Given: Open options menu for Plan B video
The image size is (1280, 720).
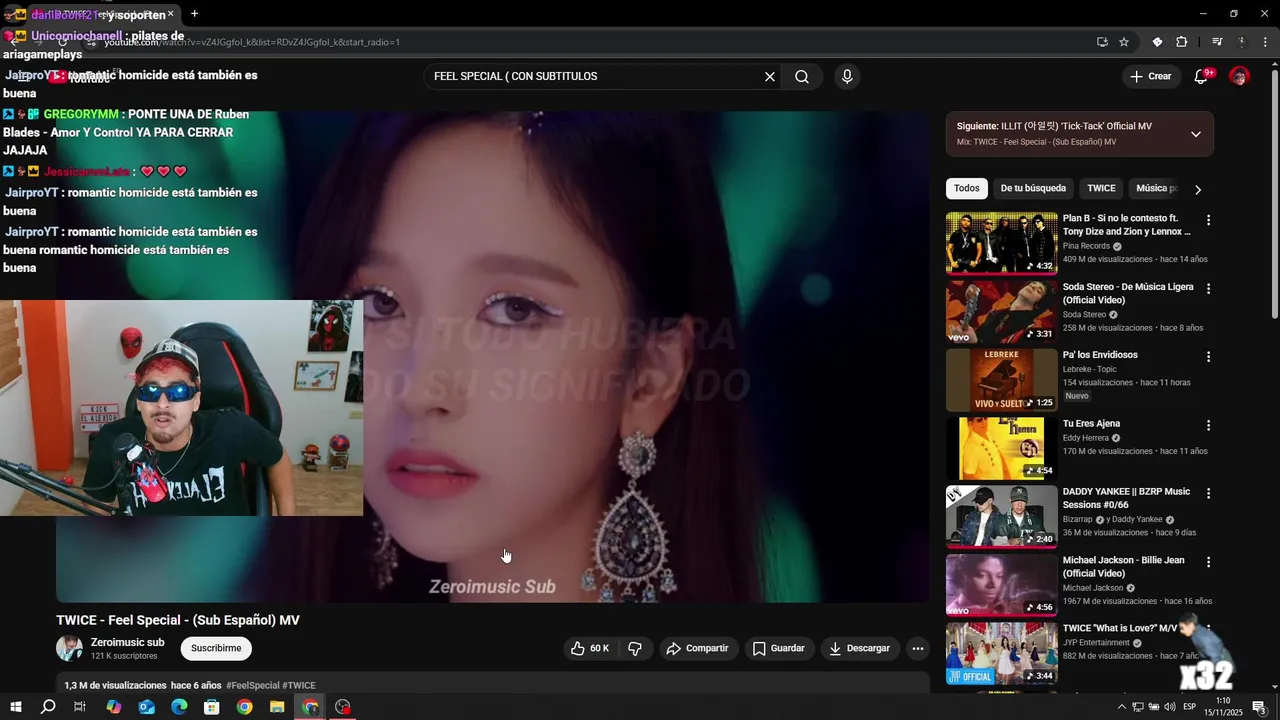Looking at the screenshot, I should [x=1208, y=220].
